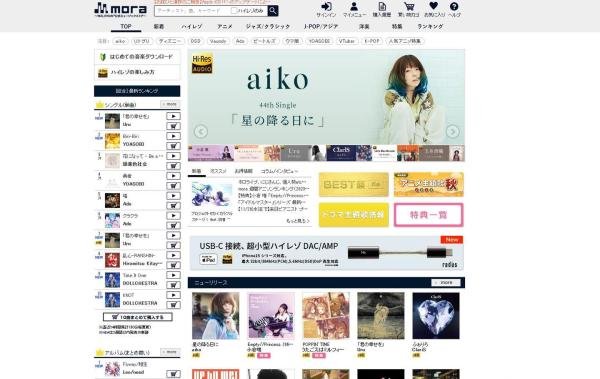Screen dimensions: 600x379
Task: Add 唱 by Ado to cart
Action: coord(173,206)
